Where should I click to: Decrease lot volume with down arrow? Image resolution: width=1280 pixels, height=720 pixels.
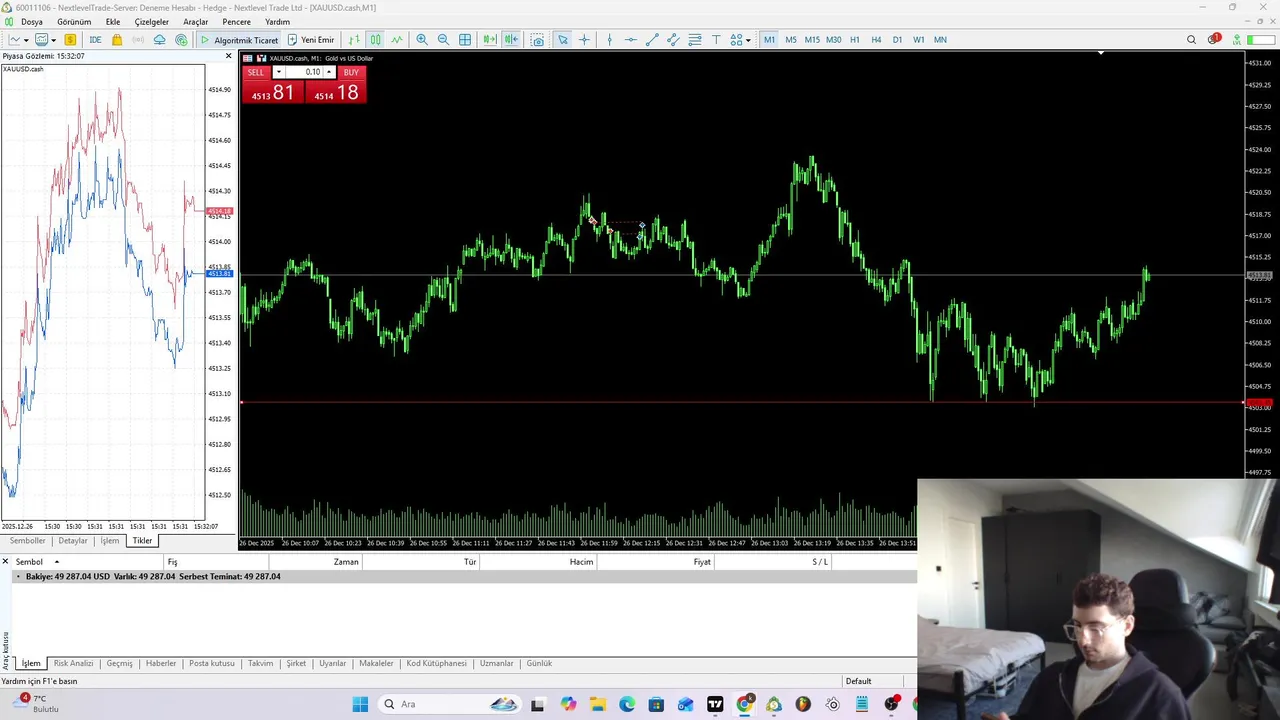[278, 72]
